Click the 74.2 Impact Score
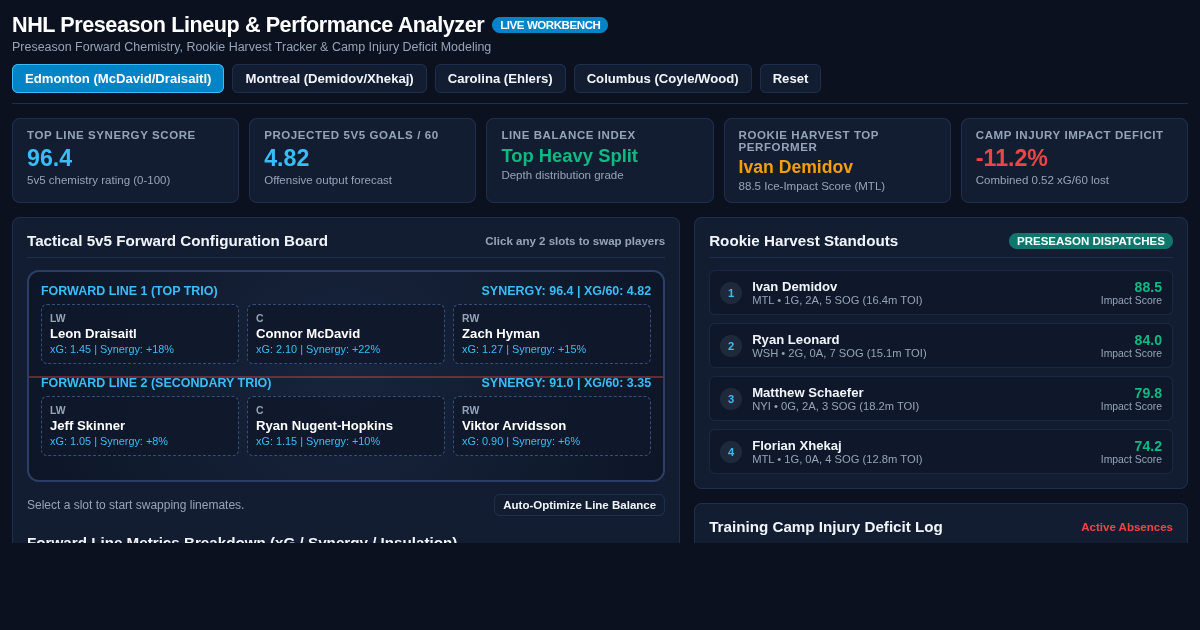The height and width of the screenshot is (630, 1200). pyautogui.click(x=1148, y=446)
